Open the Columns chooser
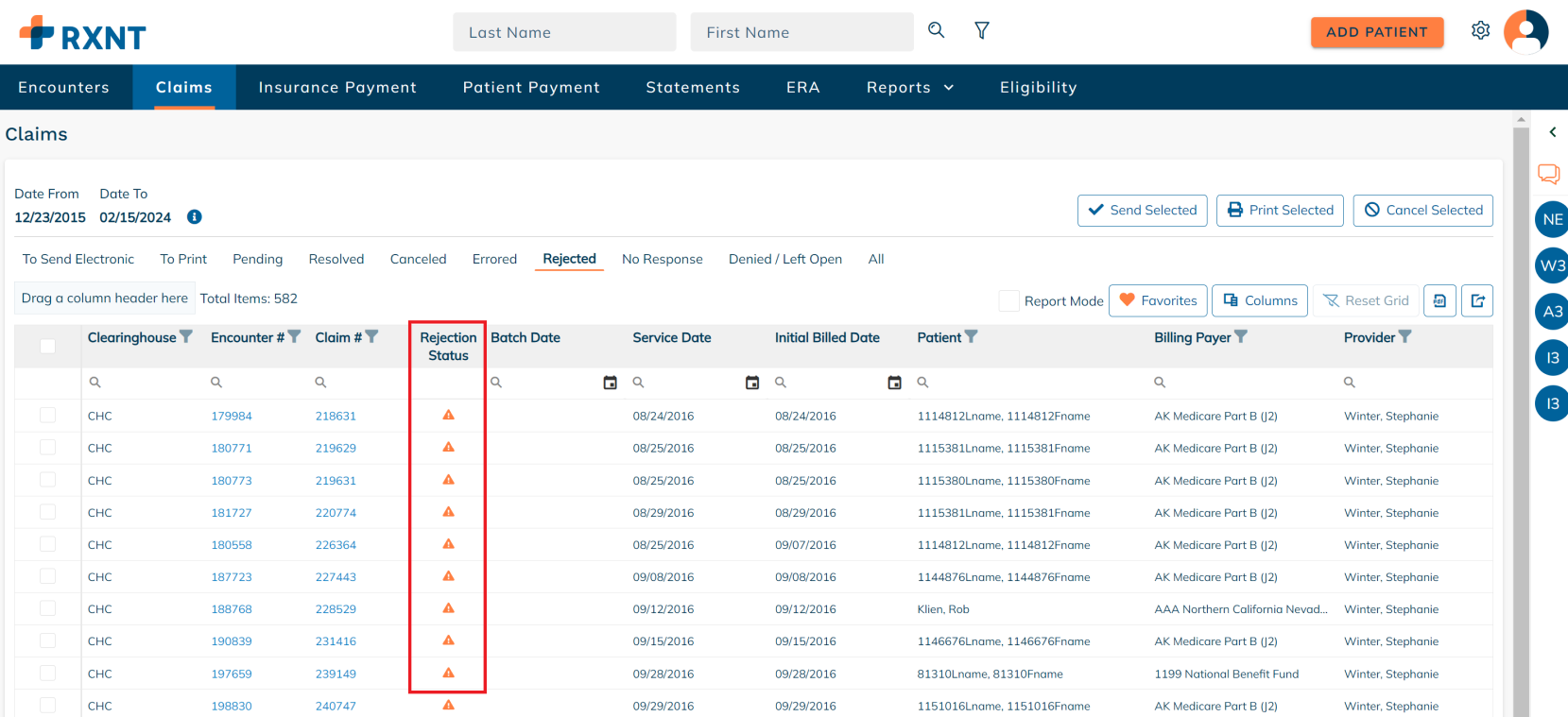Image resolution: width=1568 pixels, height=717 pixels. [x=1260, y=300]
